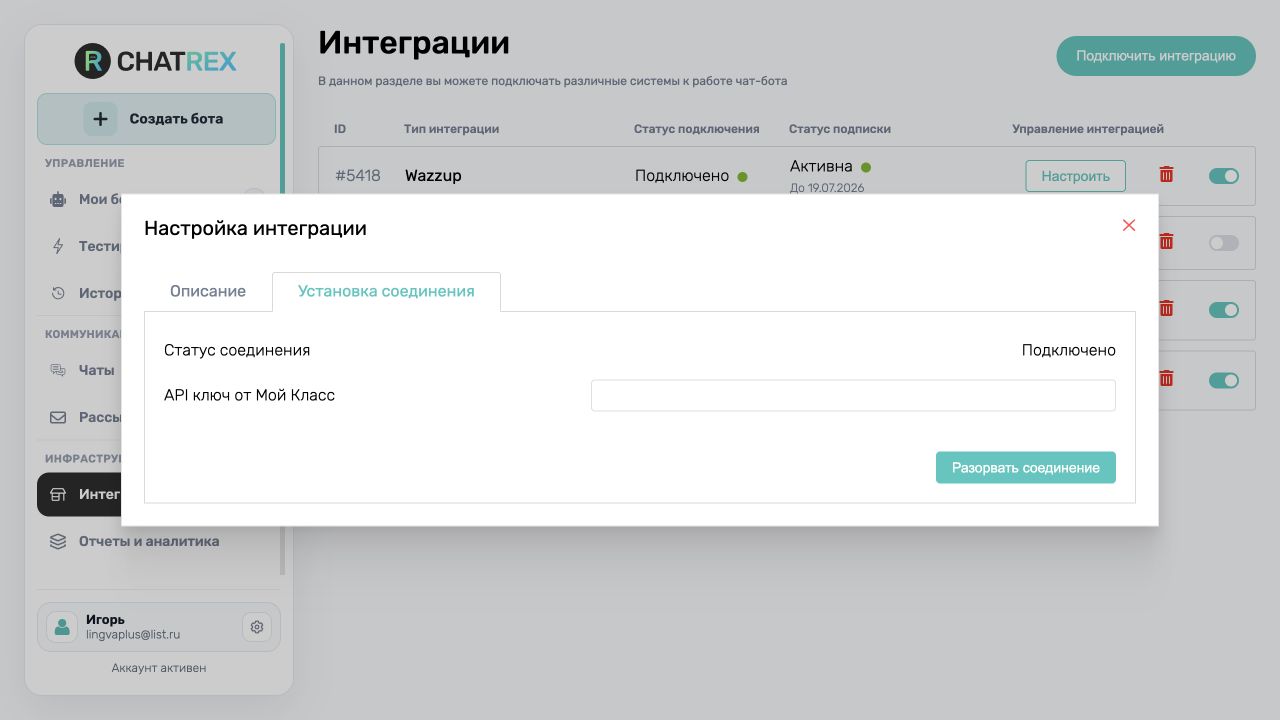Open the lightning icon testing item
The height and width of the screenshot is (720, 1280).
click(x=58, y=246)
